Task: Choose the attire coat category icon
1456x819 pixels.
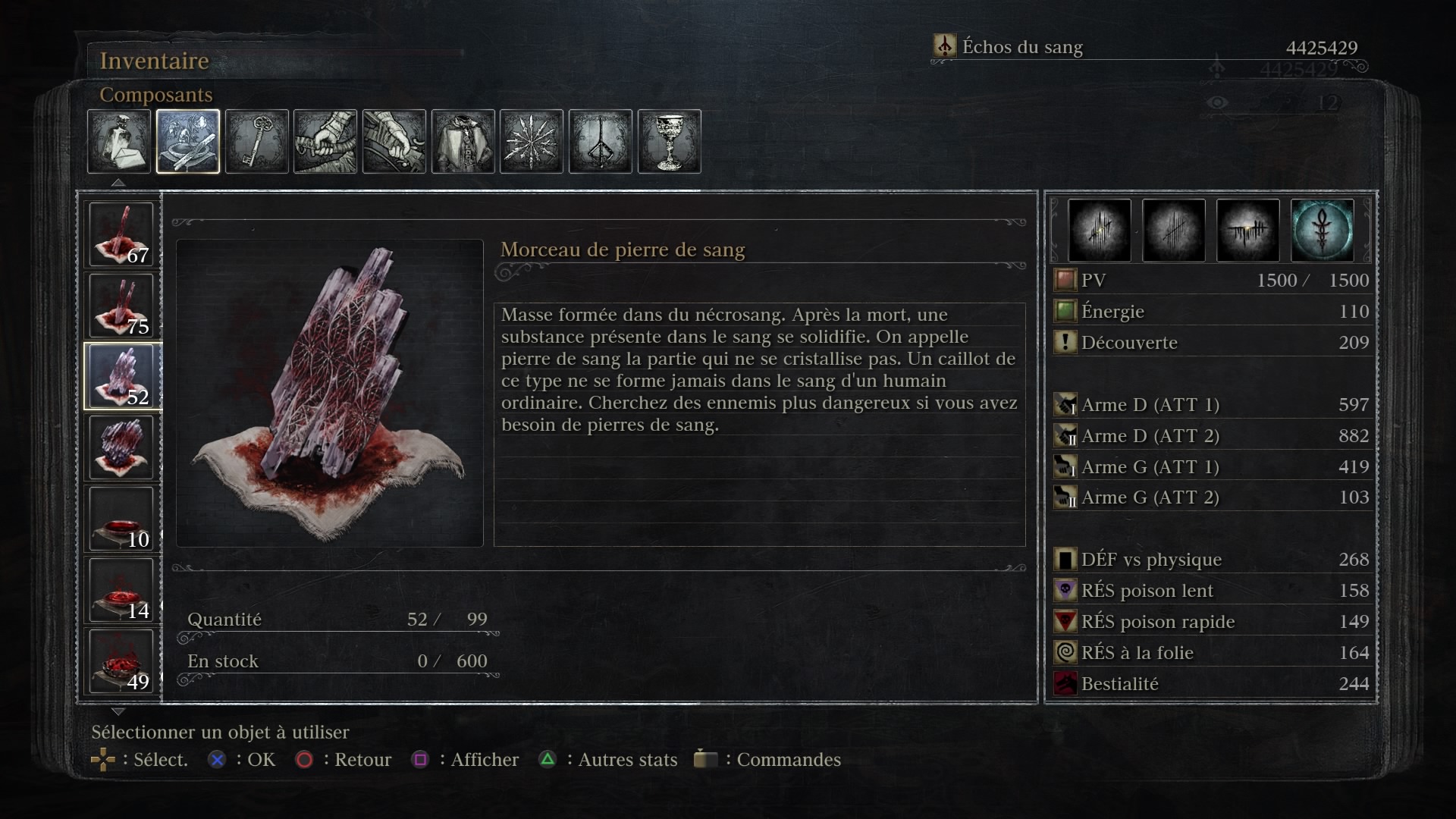Action: pyautogui.click(x=463, y=142)
